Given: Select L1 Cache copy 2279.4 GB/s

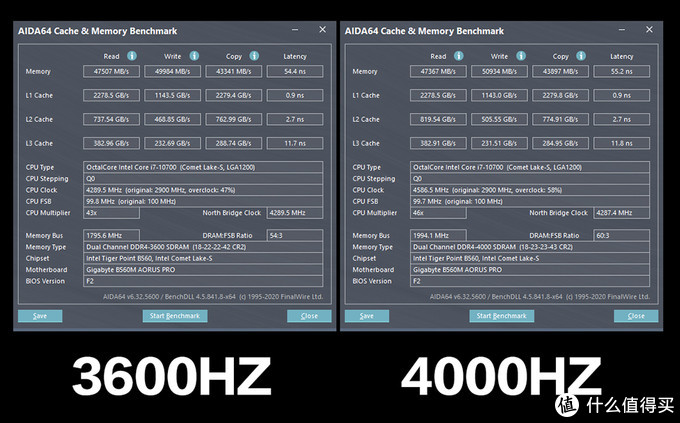Looking at the screenshot, I should (x=234, y=95).
